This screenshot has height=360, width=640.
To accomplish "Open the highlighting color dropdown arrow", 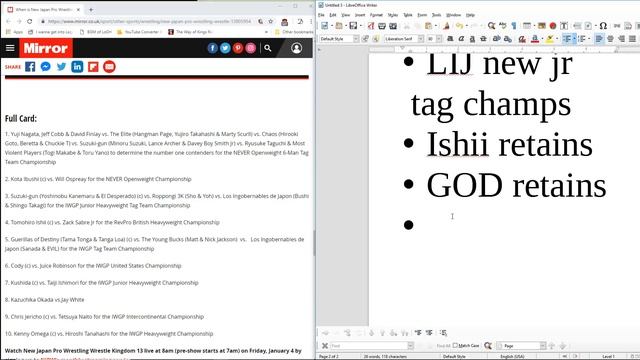I will pyautogui.click(x=557, y=39).
